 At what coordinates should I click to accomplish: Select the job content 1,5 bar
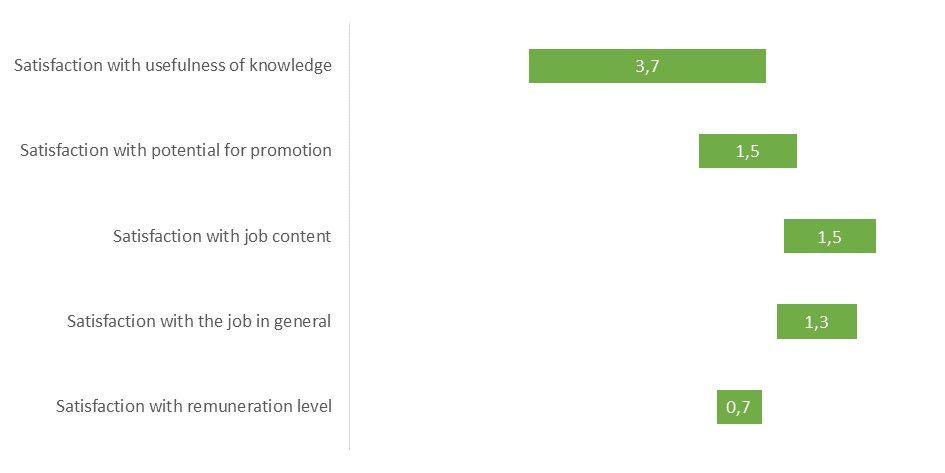pos(830,236)
